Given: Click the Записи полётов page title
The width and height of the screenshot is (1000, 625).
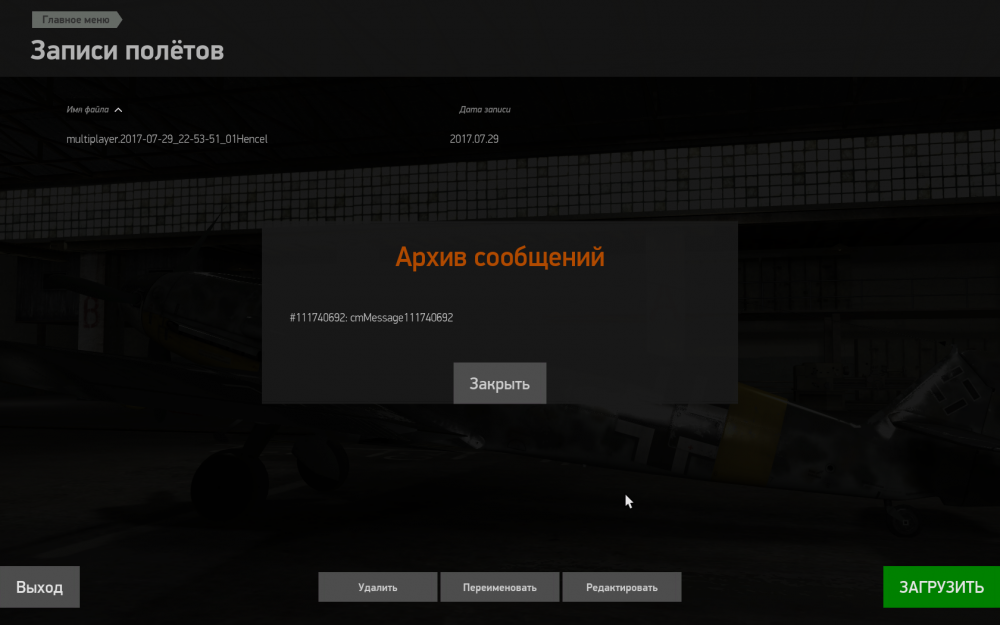Looking at the screenshot, I should tap(126, 50).
